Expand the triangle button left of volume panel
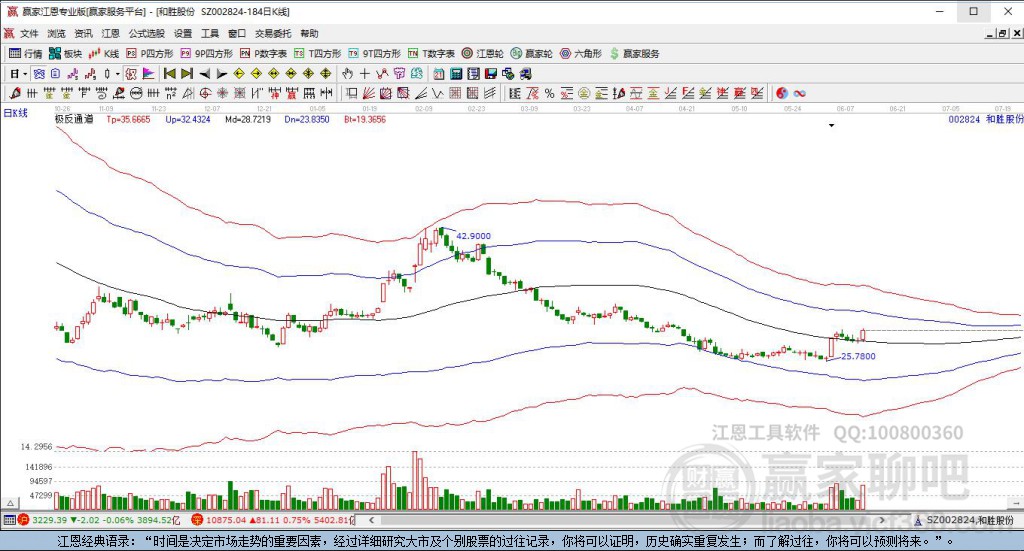Image resolution: width=1024 pixels, height=551 pixels. pos(10,503)
